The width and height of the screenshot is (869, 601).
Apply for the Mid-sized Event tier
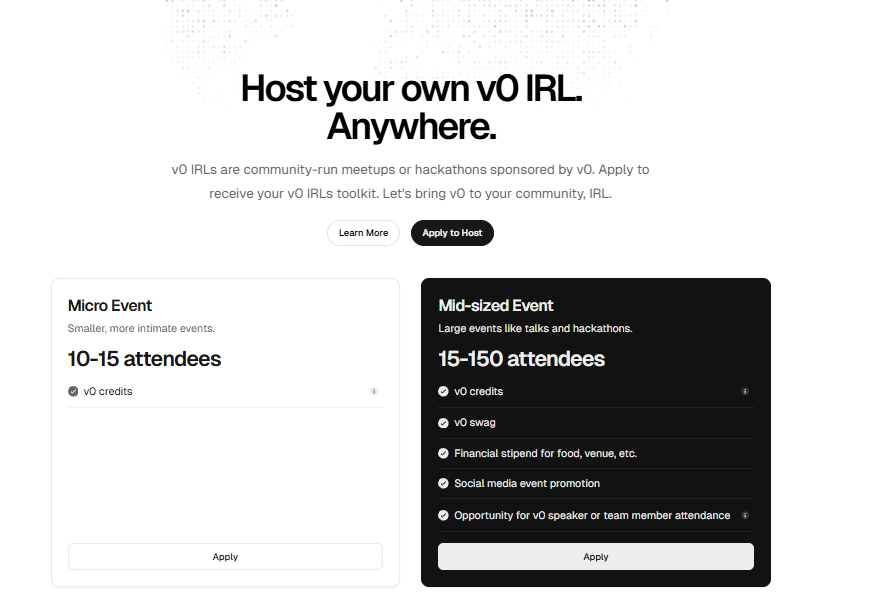(x=595, y=557)
